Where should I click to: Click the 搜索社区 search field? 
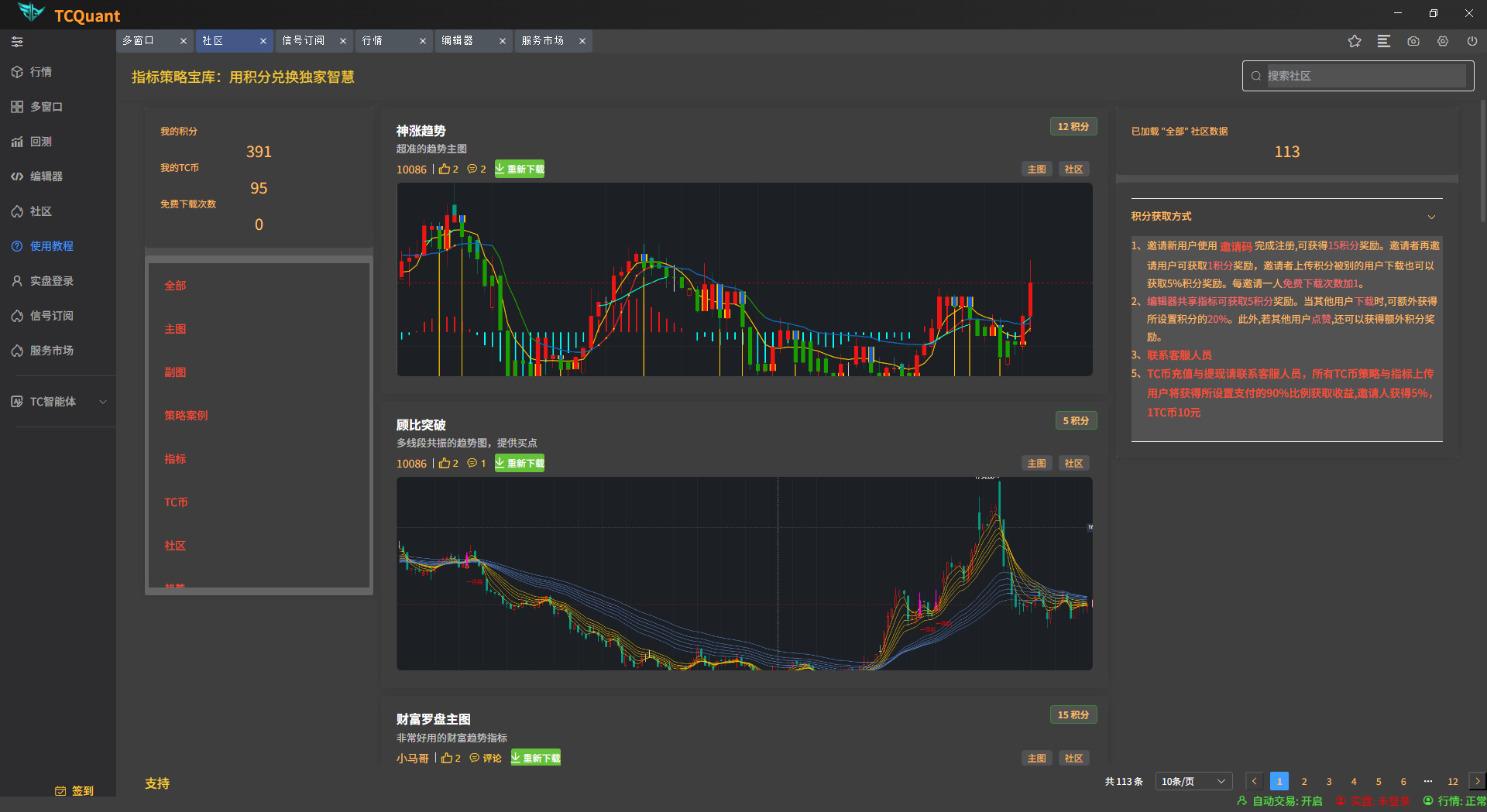coord(1363,76)
